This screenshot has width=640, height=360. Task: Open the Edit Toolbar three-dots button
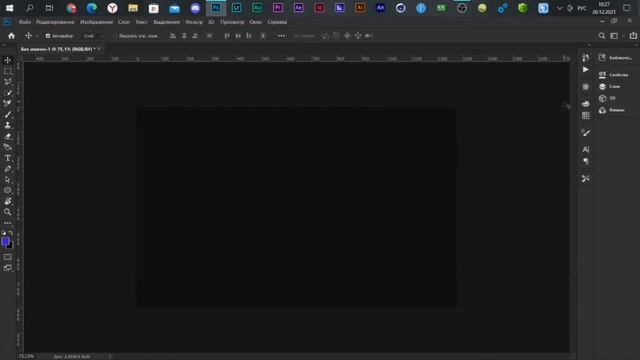coord(7,223)
